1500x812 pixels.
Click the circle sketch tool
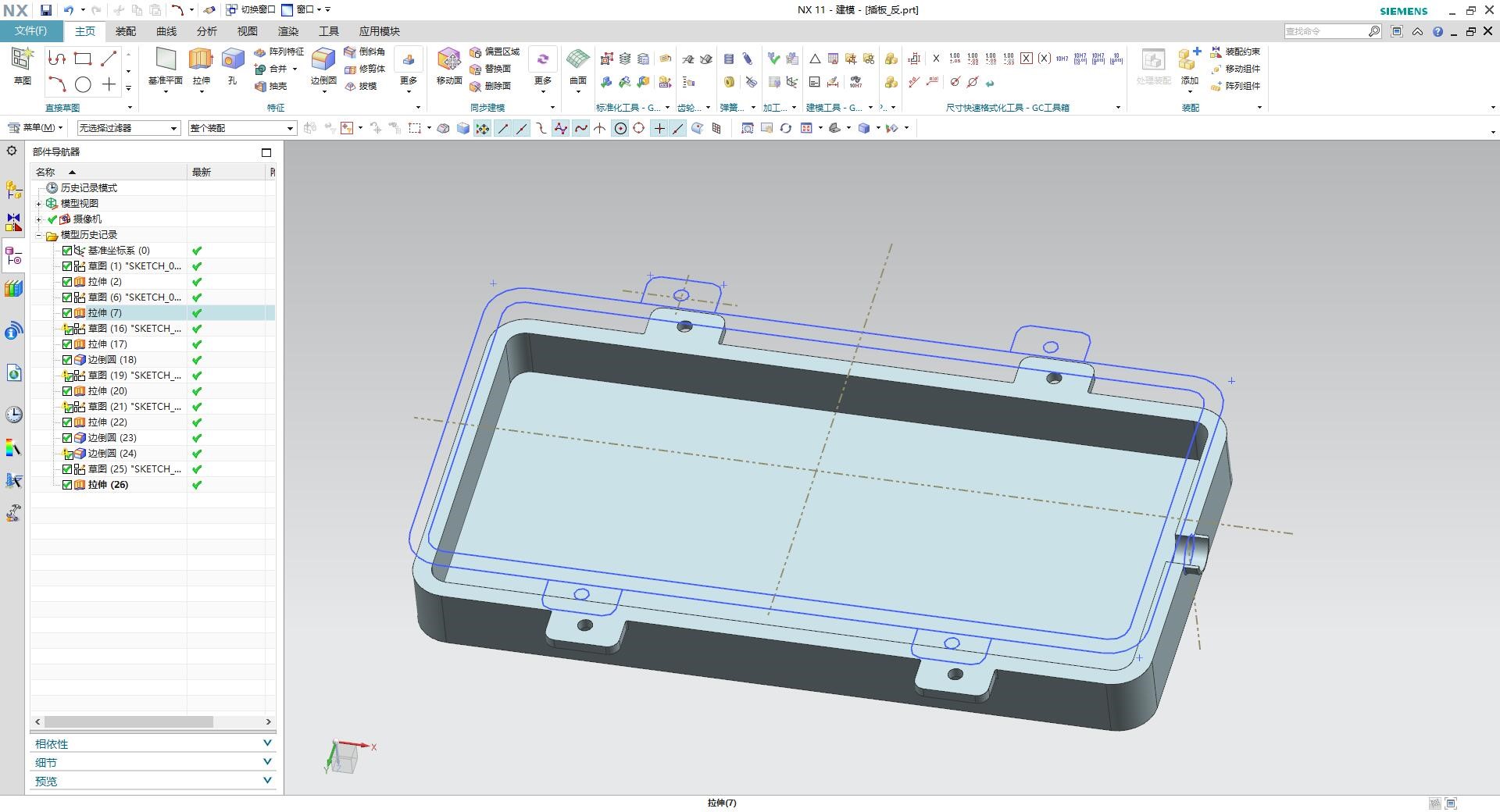click(x=83, y=84)
